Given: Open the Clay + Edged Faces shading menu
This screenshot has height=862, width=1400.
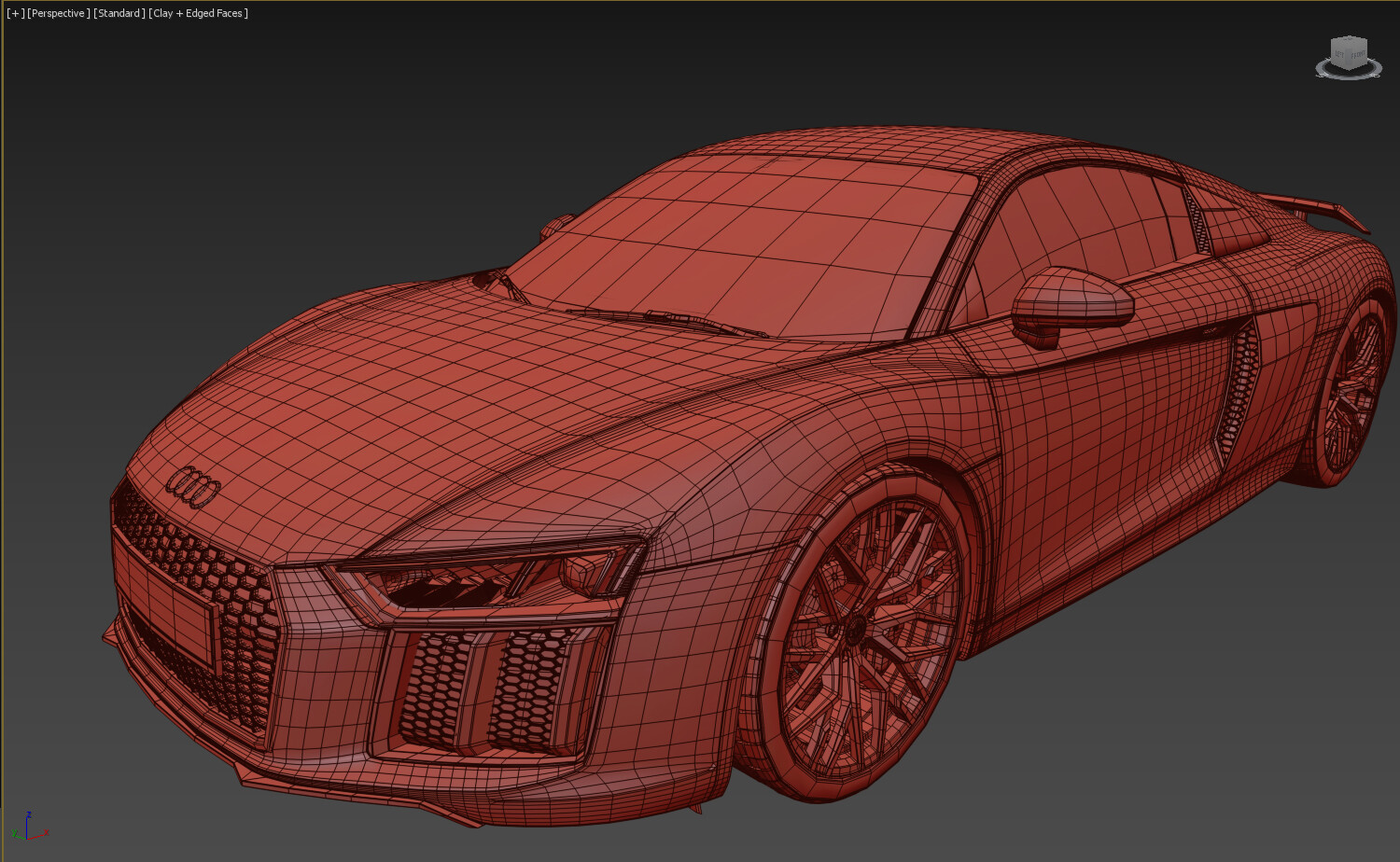Looking at the screenshot, I should (x=198, y=12).
